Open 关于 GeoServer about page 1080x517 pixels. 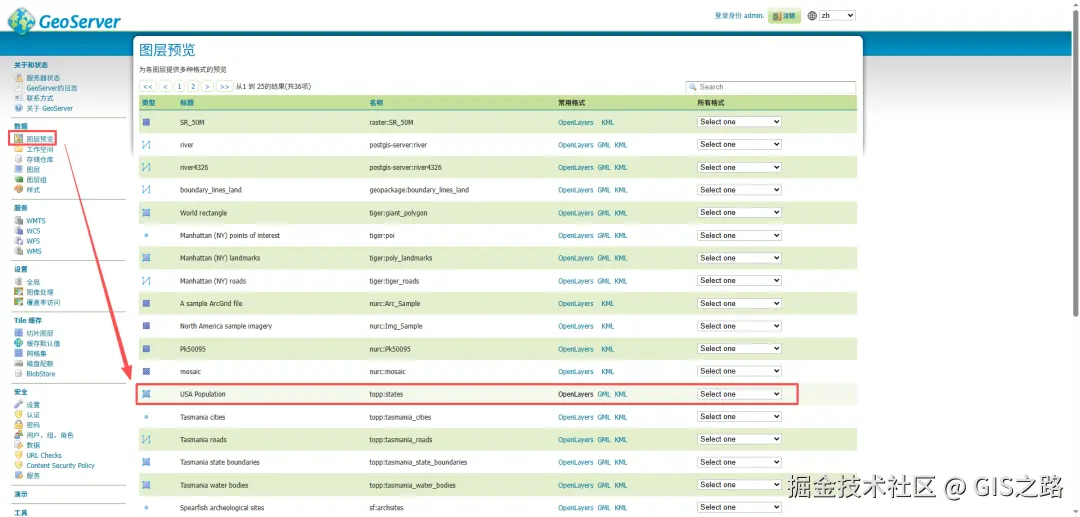click(x=49, y=108)
